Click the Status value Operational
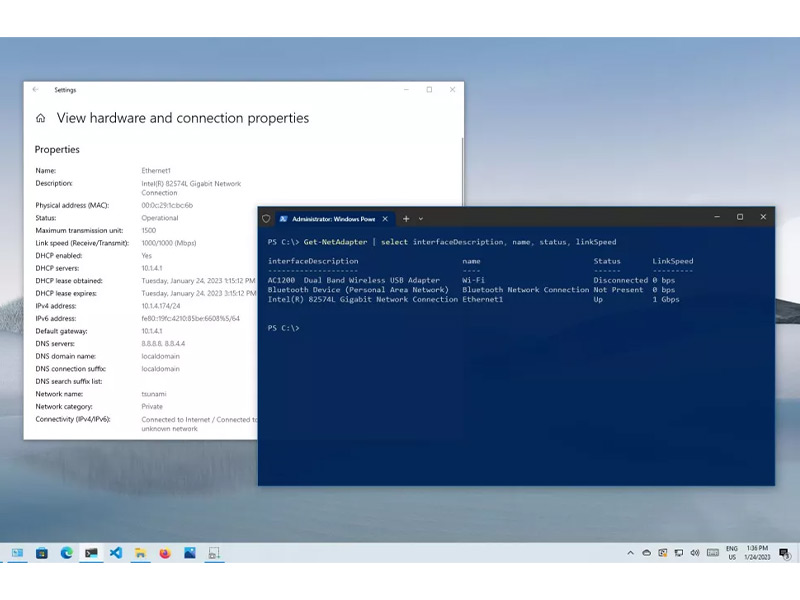The width and height of the screenshot is (800, 600). [x=160, y=218]
